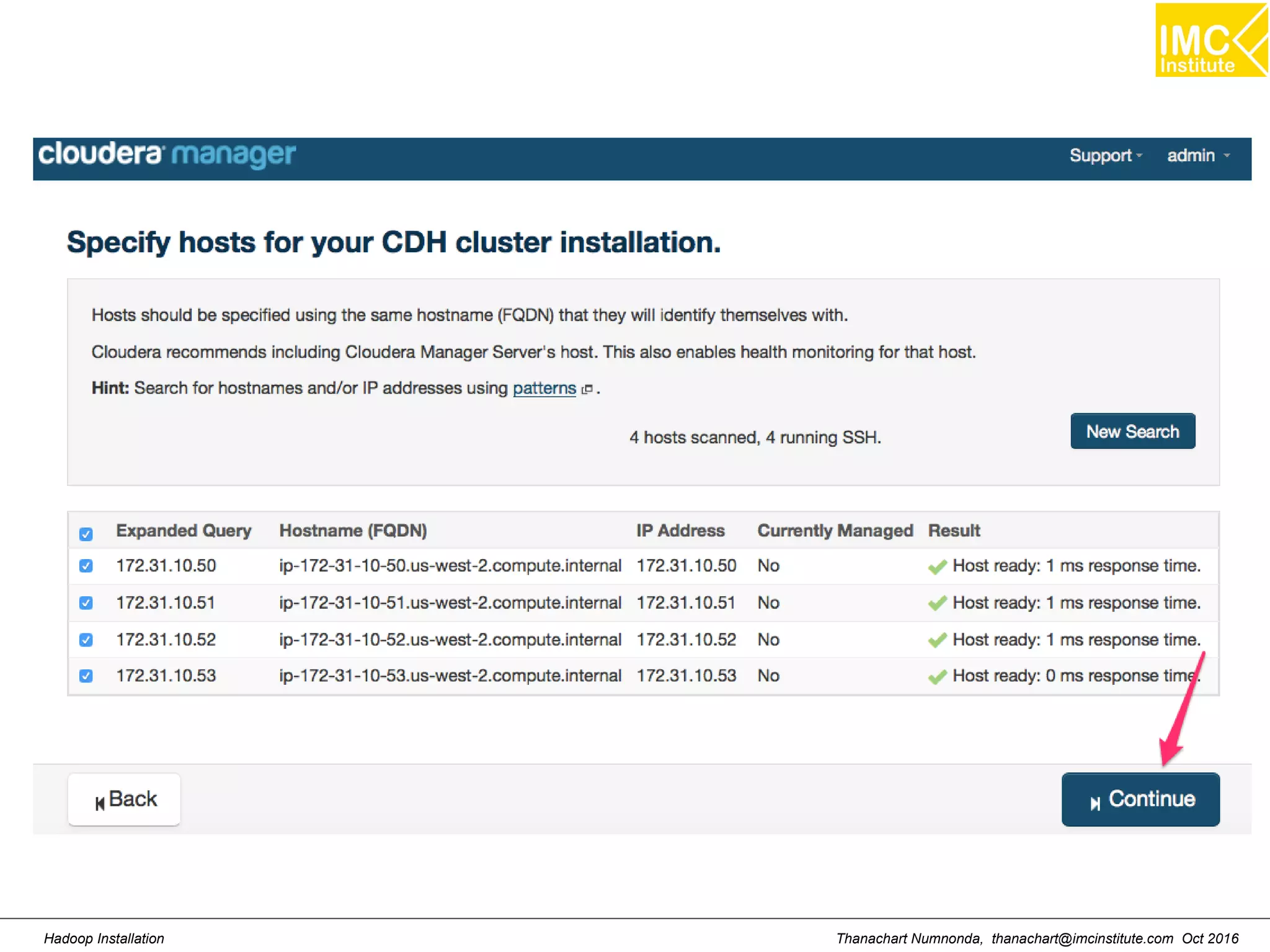
Task: Click the Cloudera Manager logo
Action: pos(167,155)
